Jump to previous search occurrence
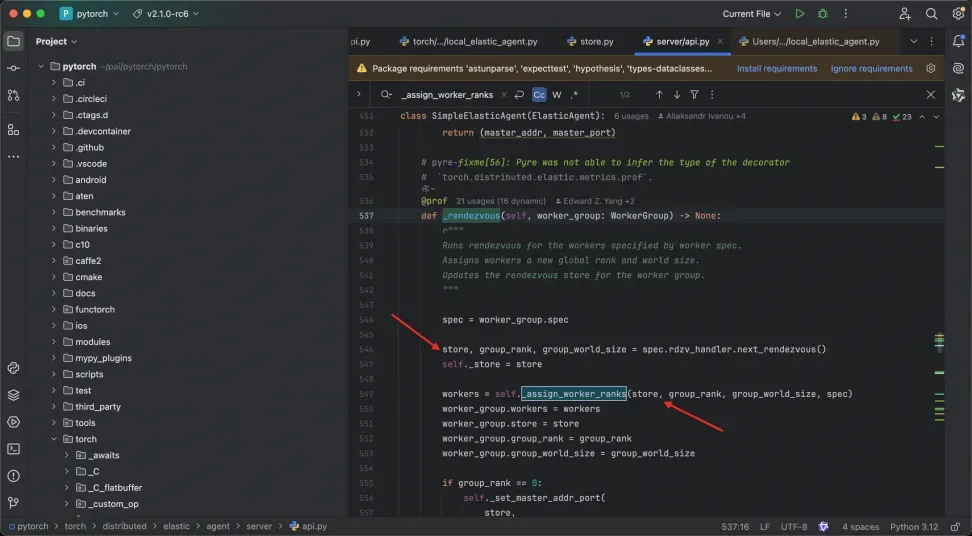 click(x=659, y=95)
